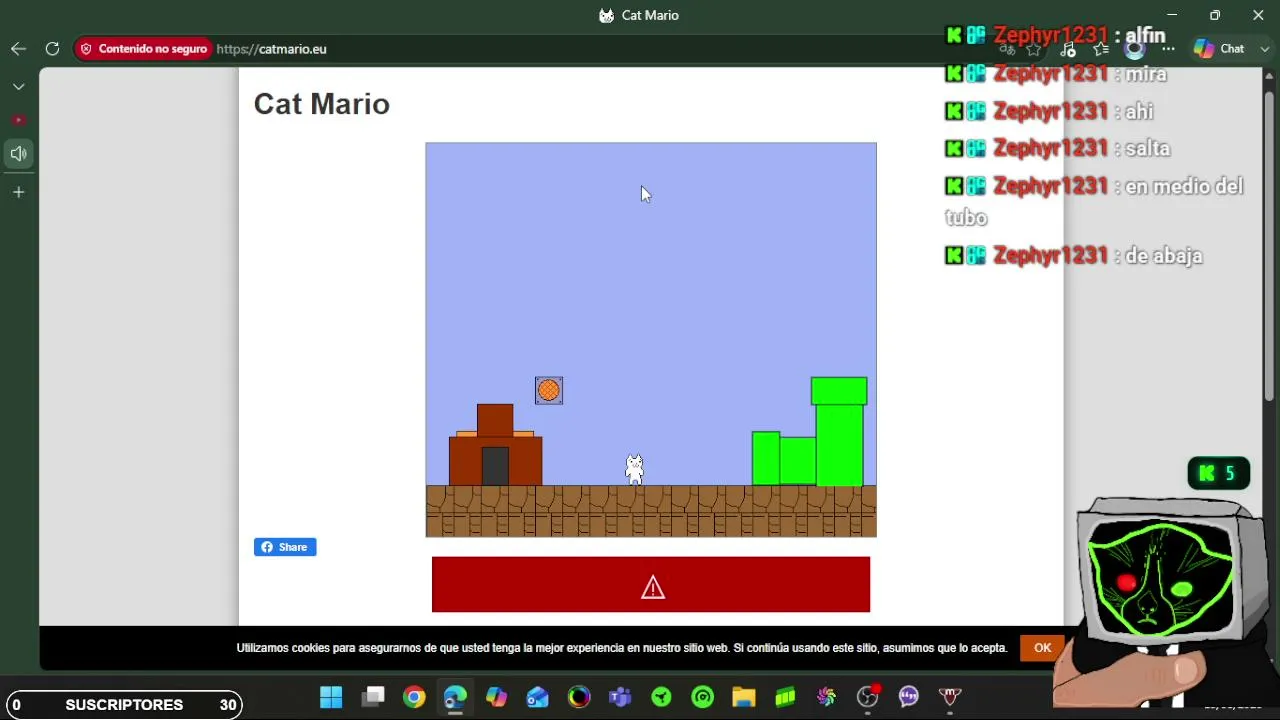
Task: Open the browser profile avatar
Action: coord(1134,48)
